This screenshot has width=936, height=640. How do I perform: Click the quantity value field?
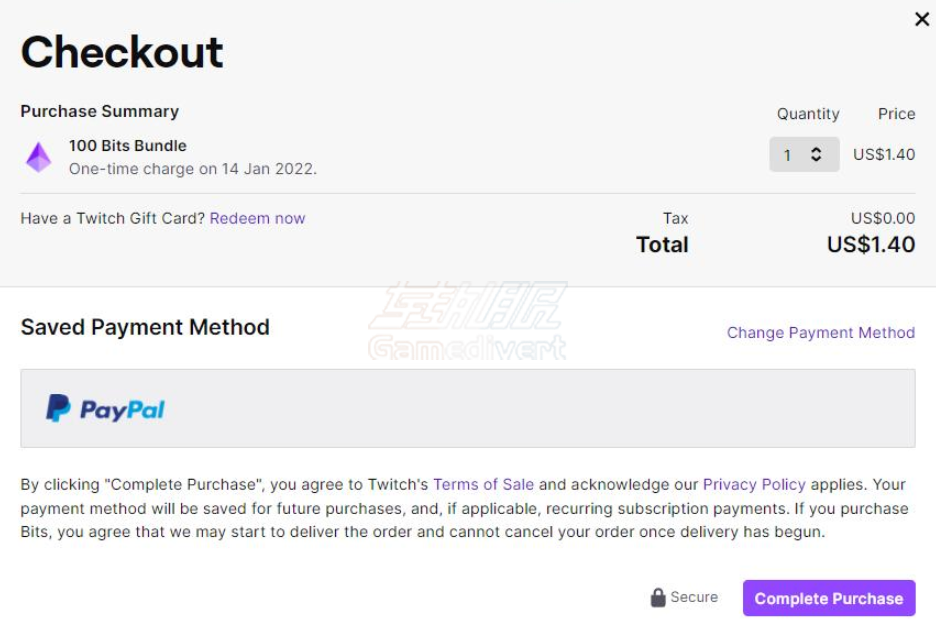789,155
